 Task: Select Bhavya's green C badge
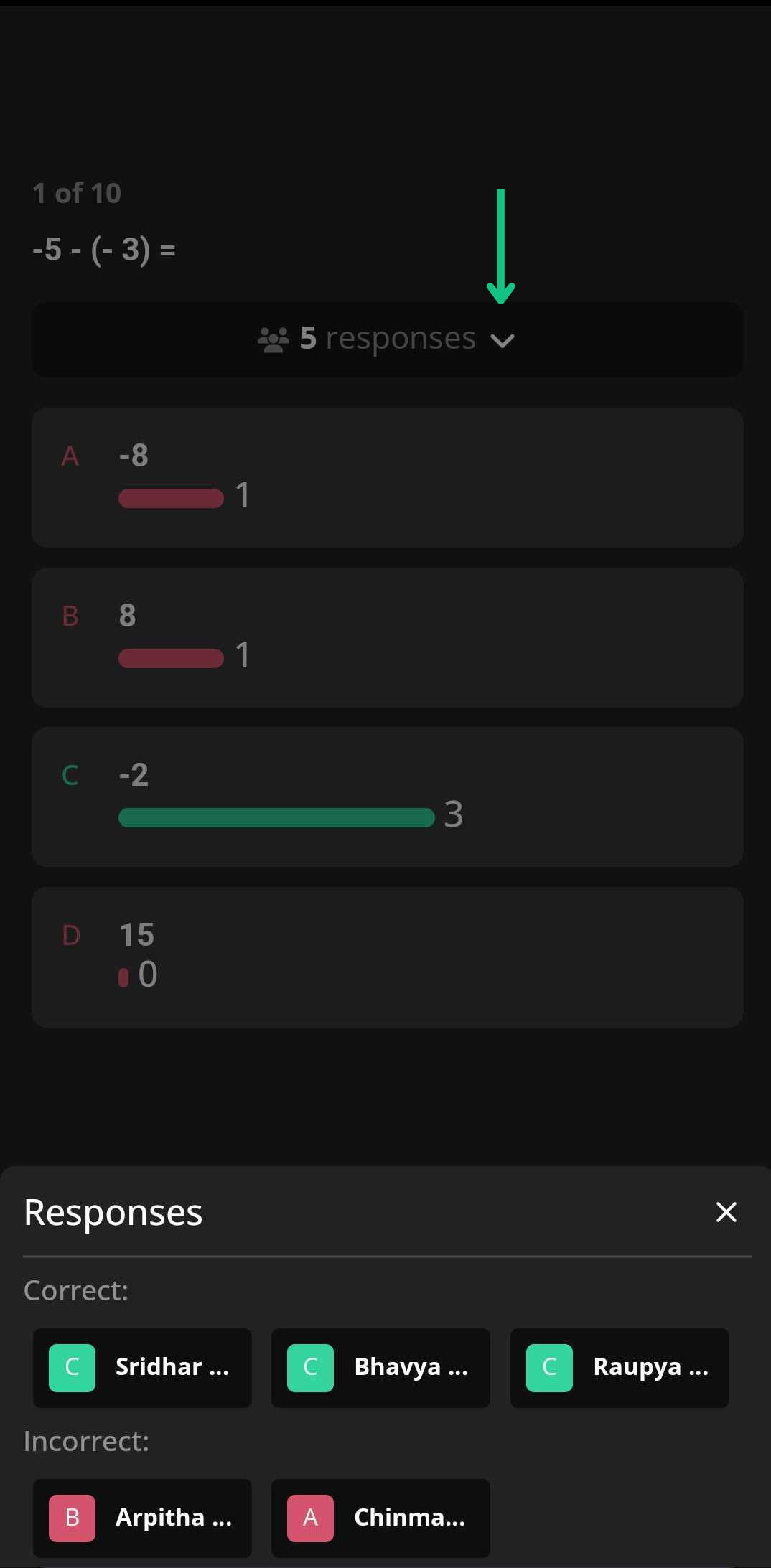(x=310, y=1368)
